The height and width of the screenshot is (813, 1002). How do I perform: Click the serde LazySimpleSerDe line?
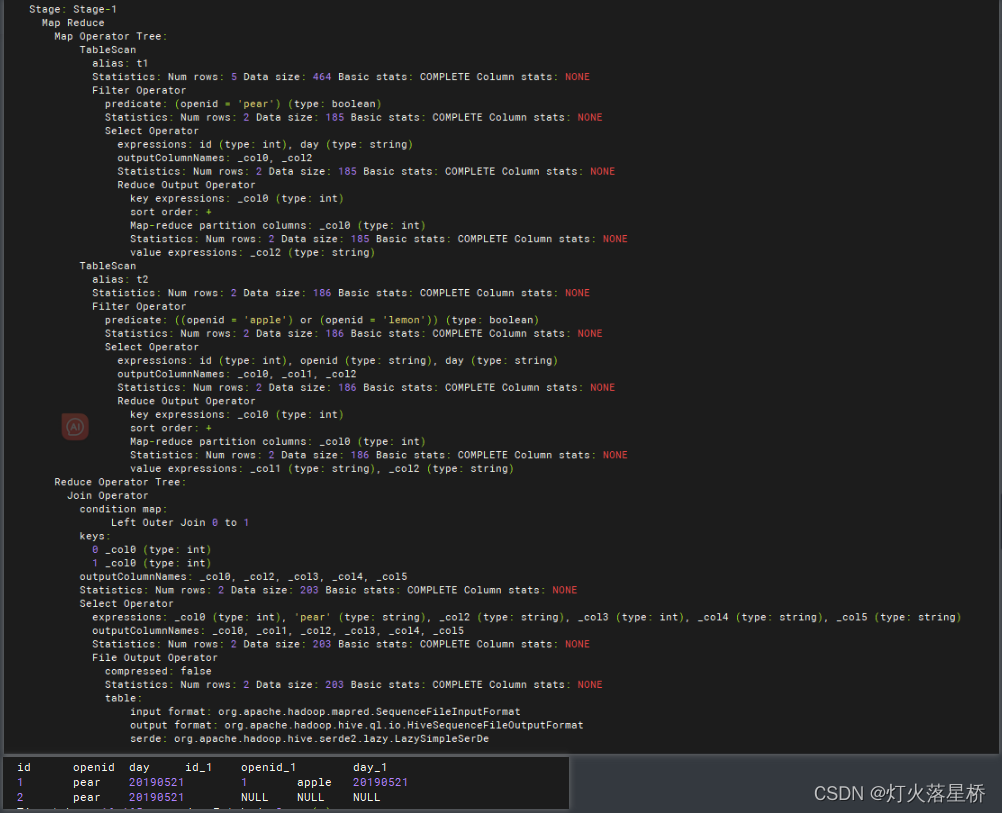tap(309, 739)
